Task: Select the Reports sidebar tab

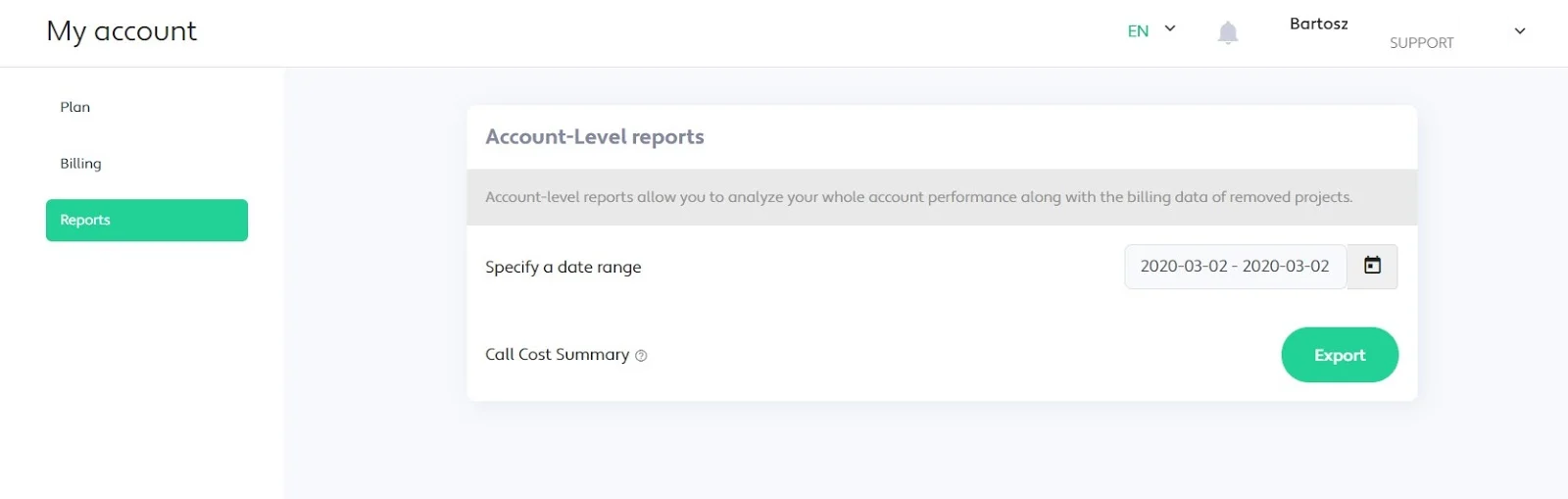Action: [146, 220]
